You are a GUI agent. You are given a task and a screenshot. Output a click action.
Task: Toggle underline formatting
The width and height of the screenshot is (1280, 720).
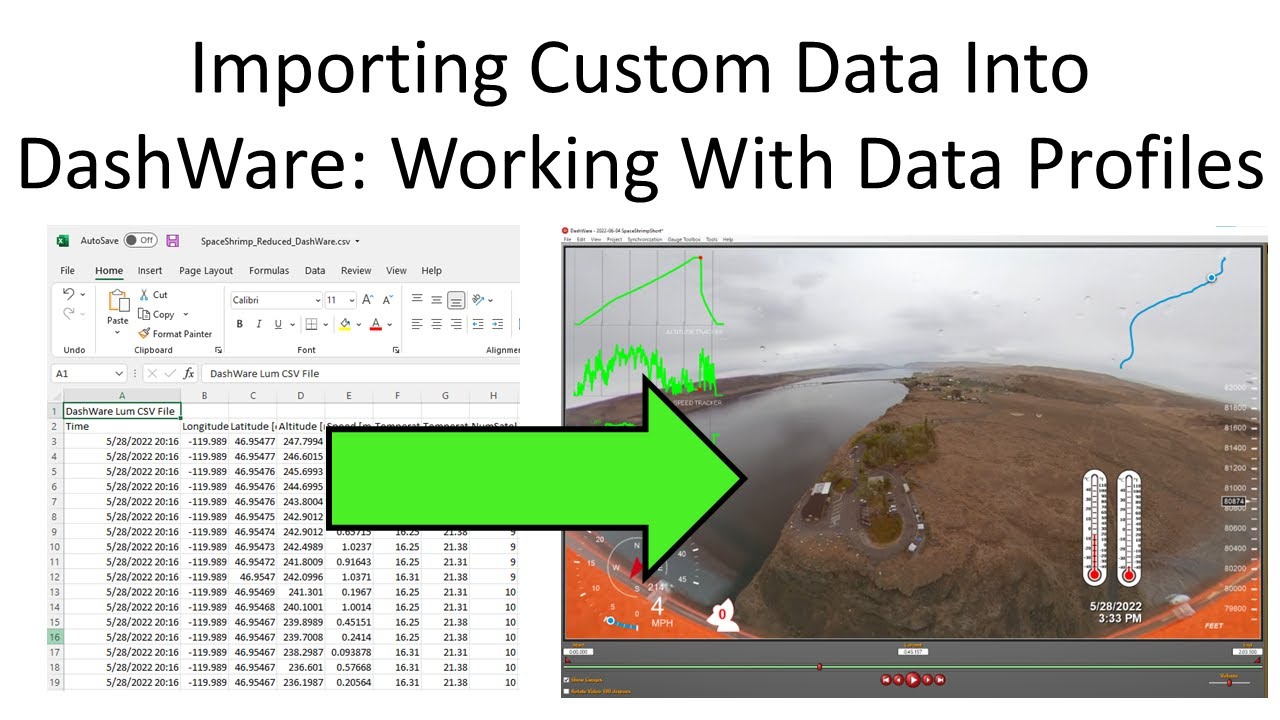[x=277, y=324]
